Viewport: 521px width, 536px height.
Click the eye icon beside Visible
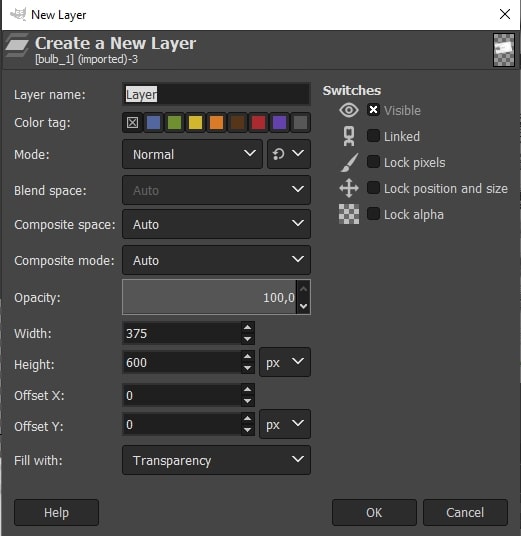pyautogui.click(x=349, y=110)
